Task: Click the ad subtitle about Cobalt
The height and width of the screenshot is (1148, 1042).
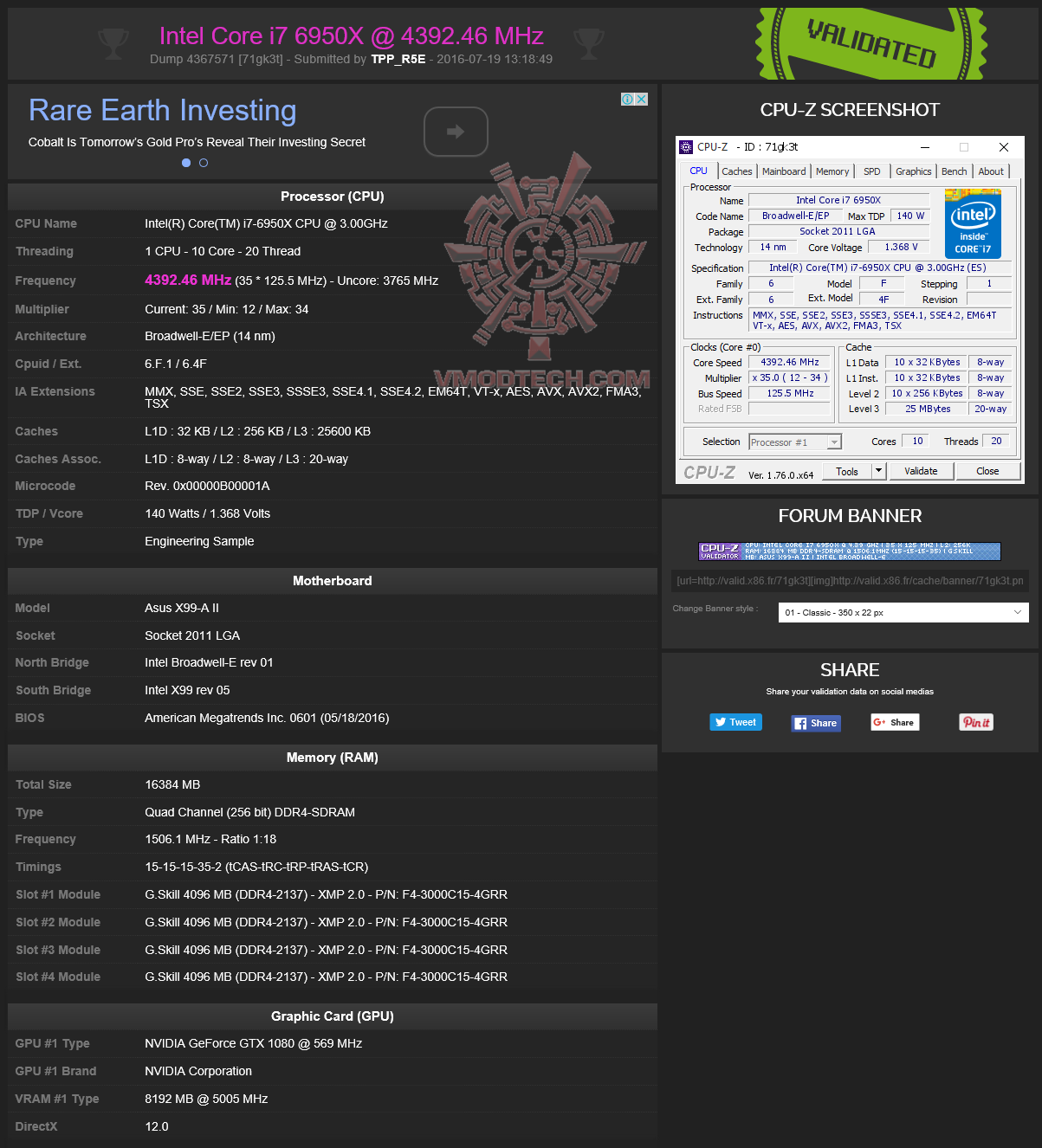Action: tap(197, 142)
